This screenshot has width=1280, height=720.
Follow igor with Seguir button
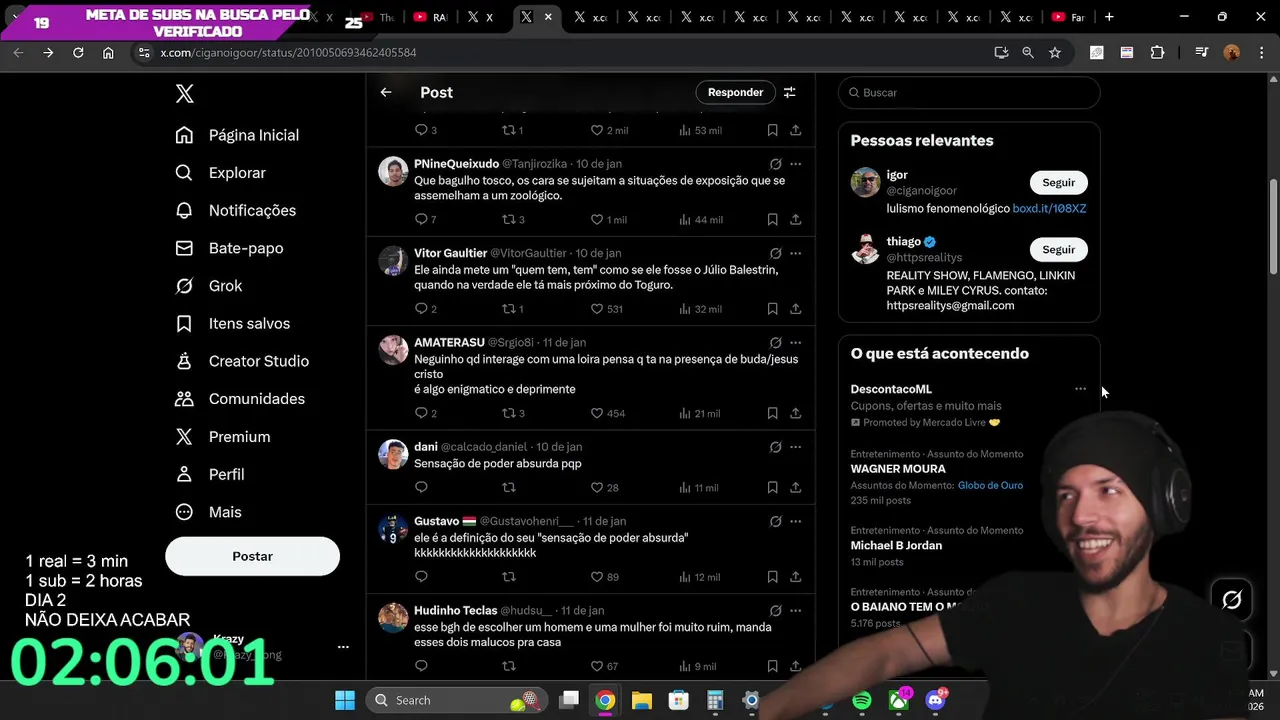[1058, 182]
